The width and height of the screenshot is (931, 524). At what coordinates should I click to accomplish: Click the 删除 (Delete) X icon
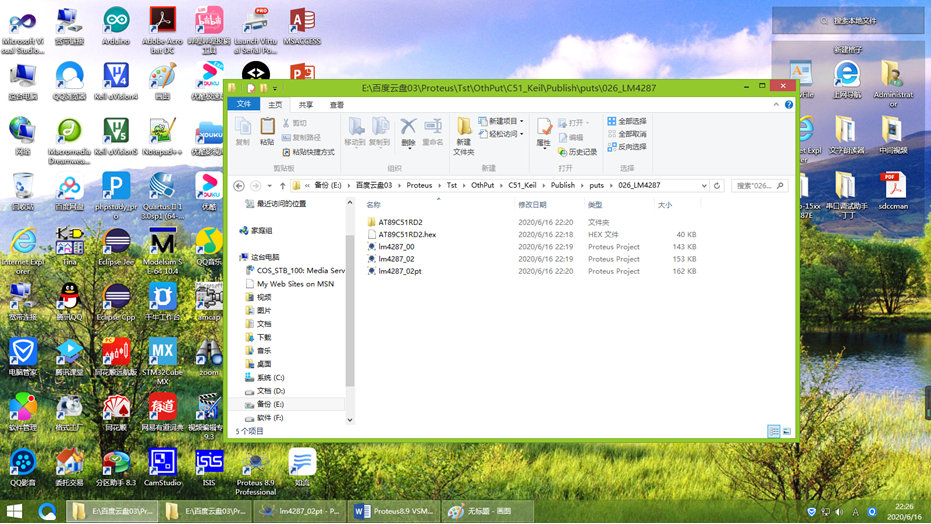tap(408, 126)
